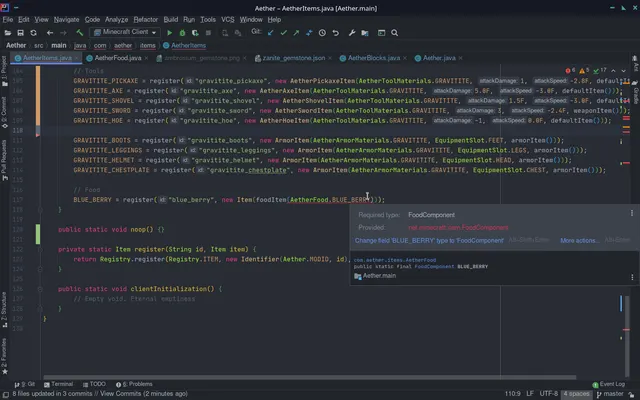
Task: Open the File menu
Action: pos(8,20)
